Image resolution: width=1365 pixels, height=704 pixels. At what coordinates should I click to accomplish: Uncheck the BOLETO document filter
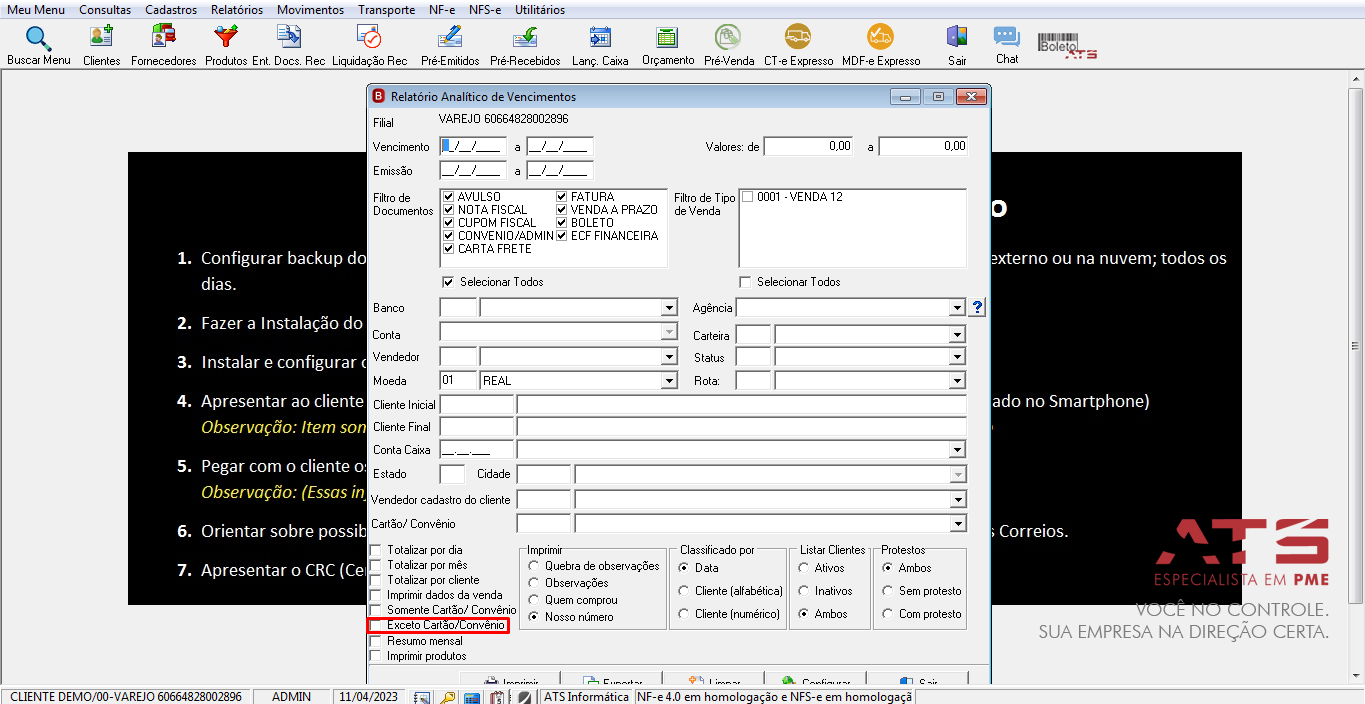(x=562, y=223)
